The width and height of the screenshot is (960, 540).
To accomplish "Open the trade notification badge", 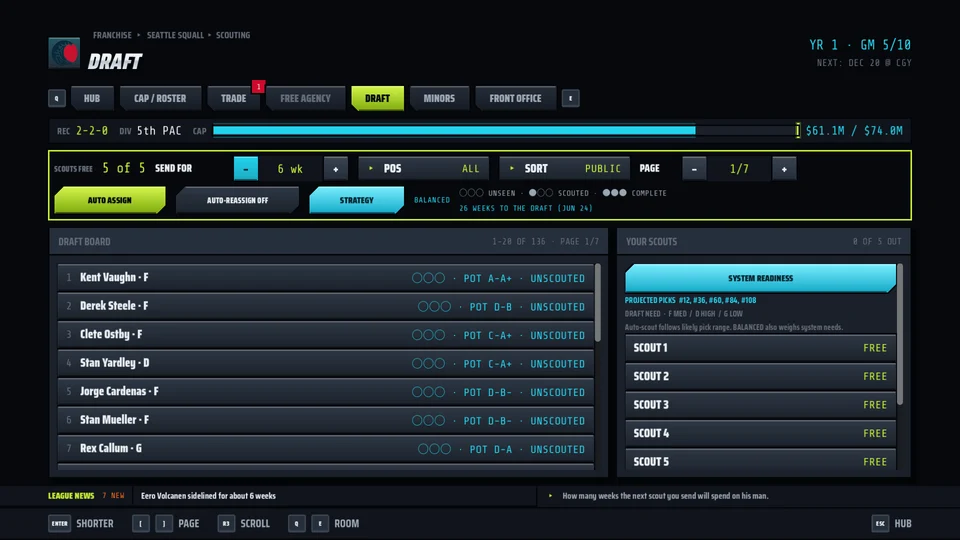I will click(x=258, y=86).
